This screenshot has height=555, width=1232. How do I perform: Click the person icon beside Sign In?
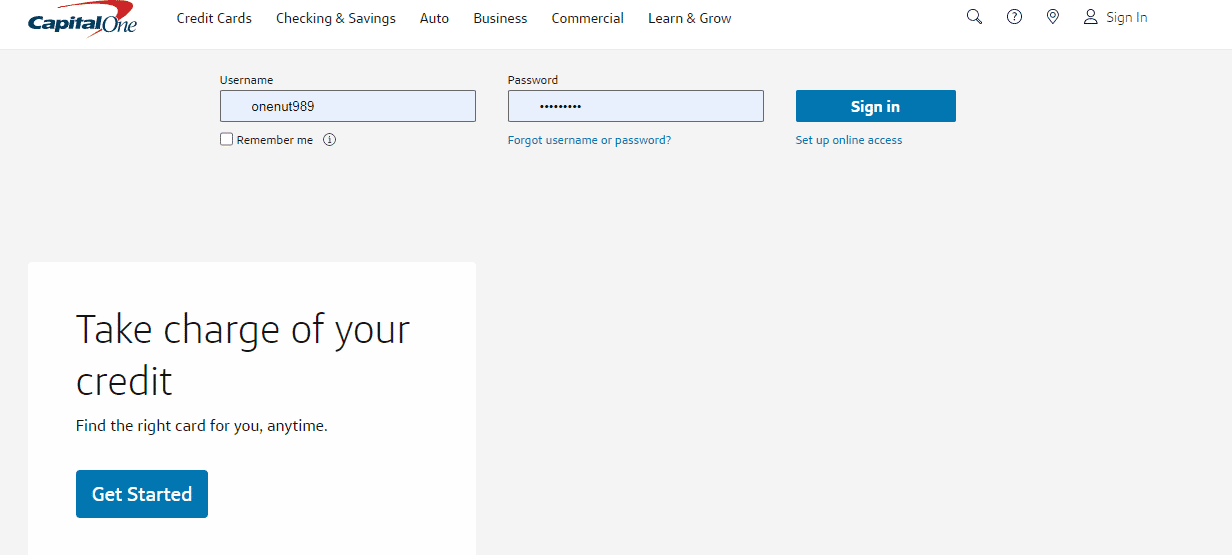pos(1091,17)
